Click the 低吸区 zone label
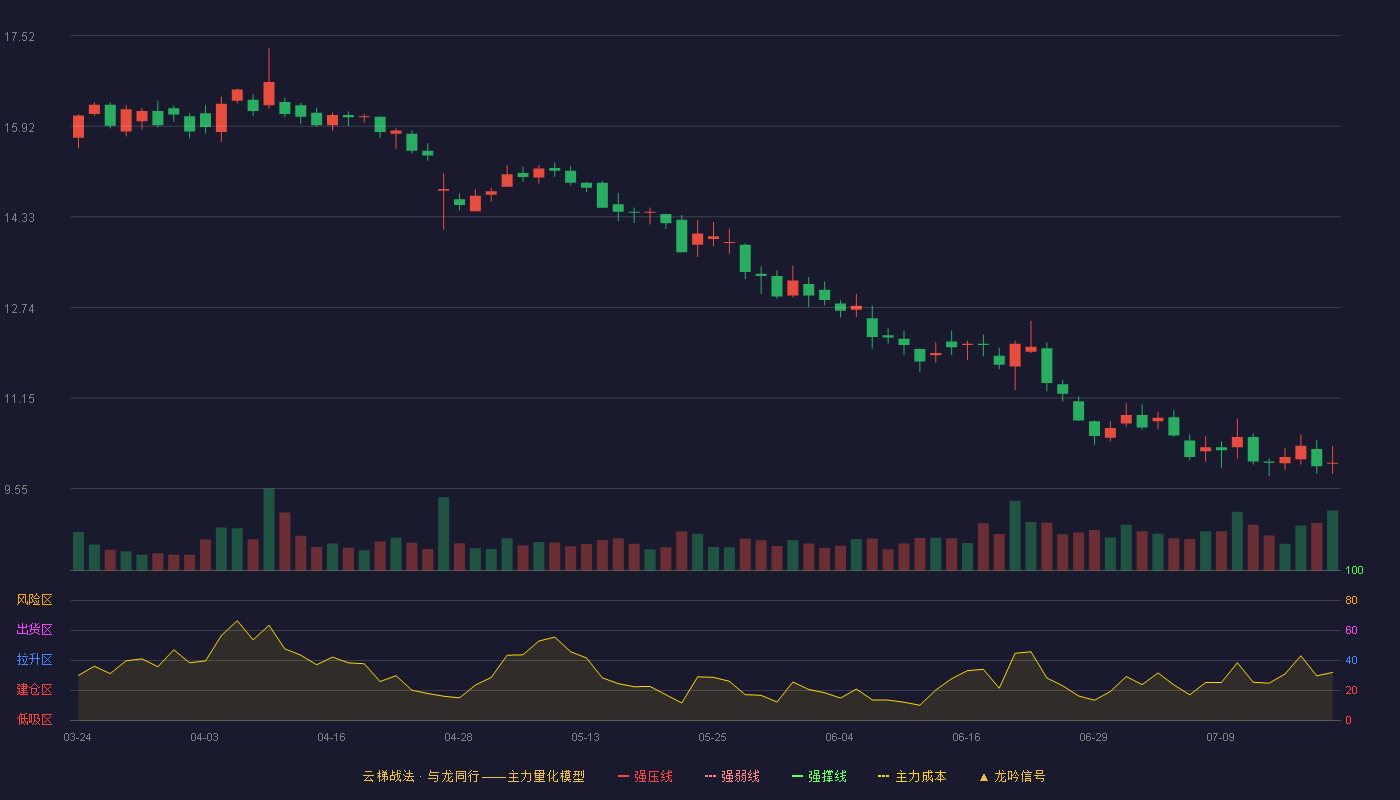Screen dimensions: 1400x800 (34, 719)
